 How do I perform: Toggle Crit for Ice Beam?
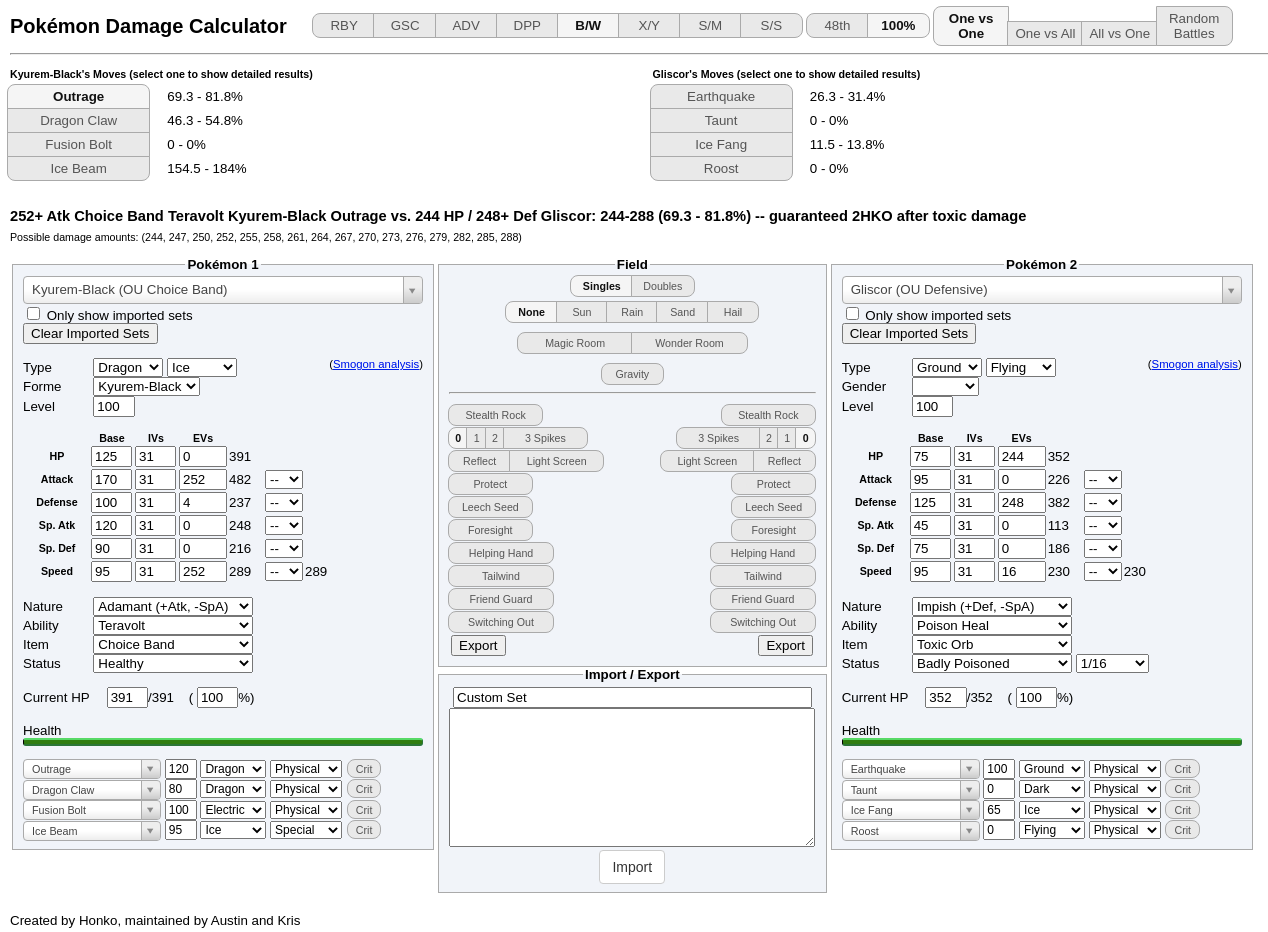click(364, 830)
